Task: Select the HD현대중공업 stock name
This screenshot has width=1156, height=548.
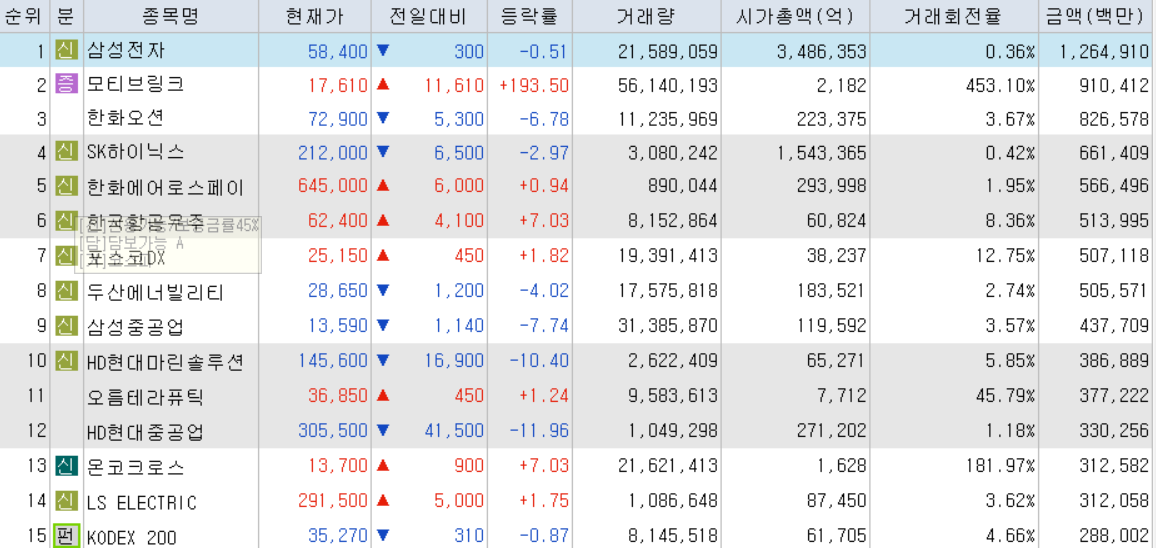Action: [144, 431]
